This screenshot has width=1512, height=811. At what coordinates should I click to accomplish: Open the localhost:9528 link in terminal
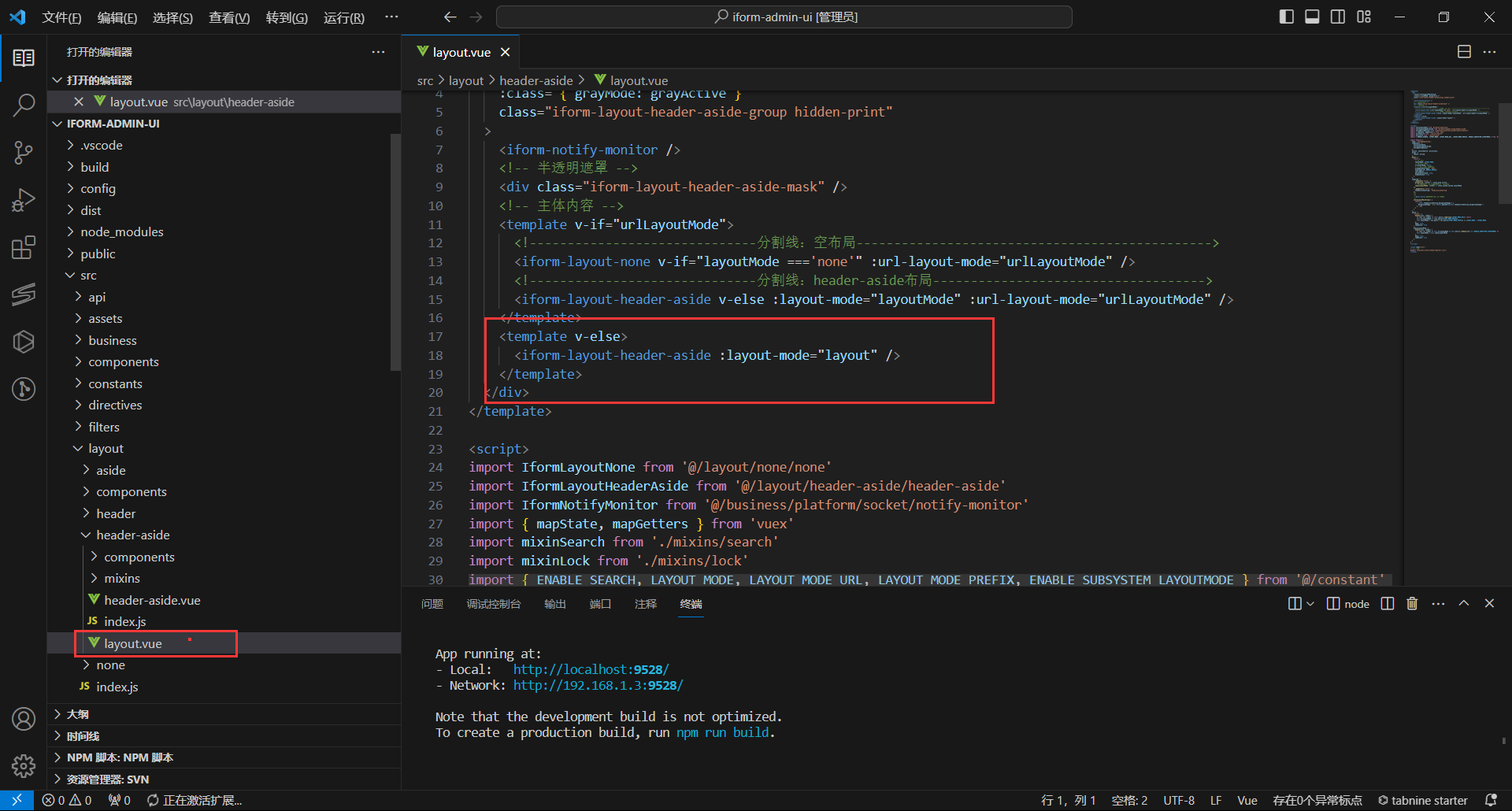591,669
